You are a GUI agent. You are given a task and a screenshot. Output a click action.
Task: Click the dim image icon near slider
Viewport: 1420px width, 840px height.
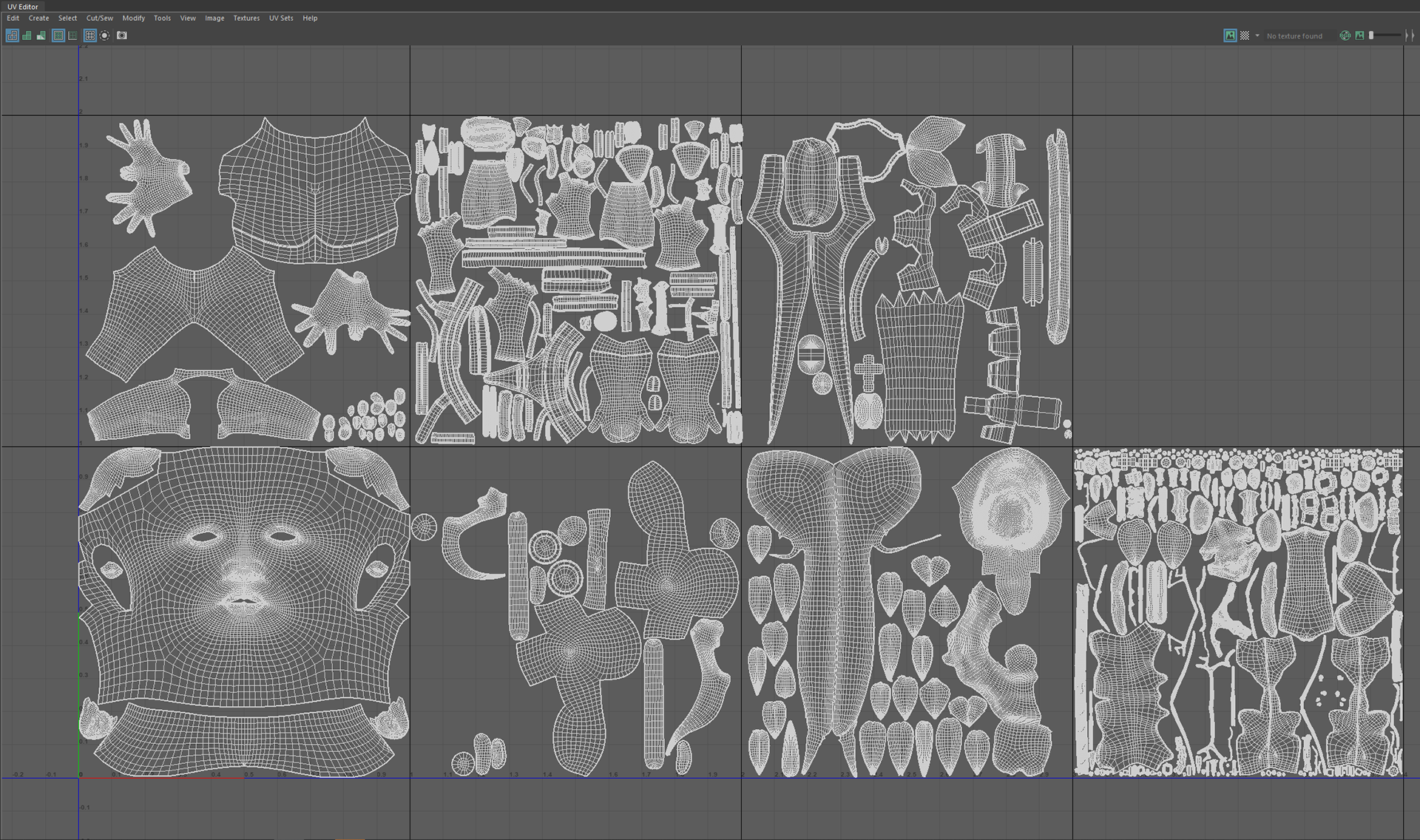(x=1359, y=35)
